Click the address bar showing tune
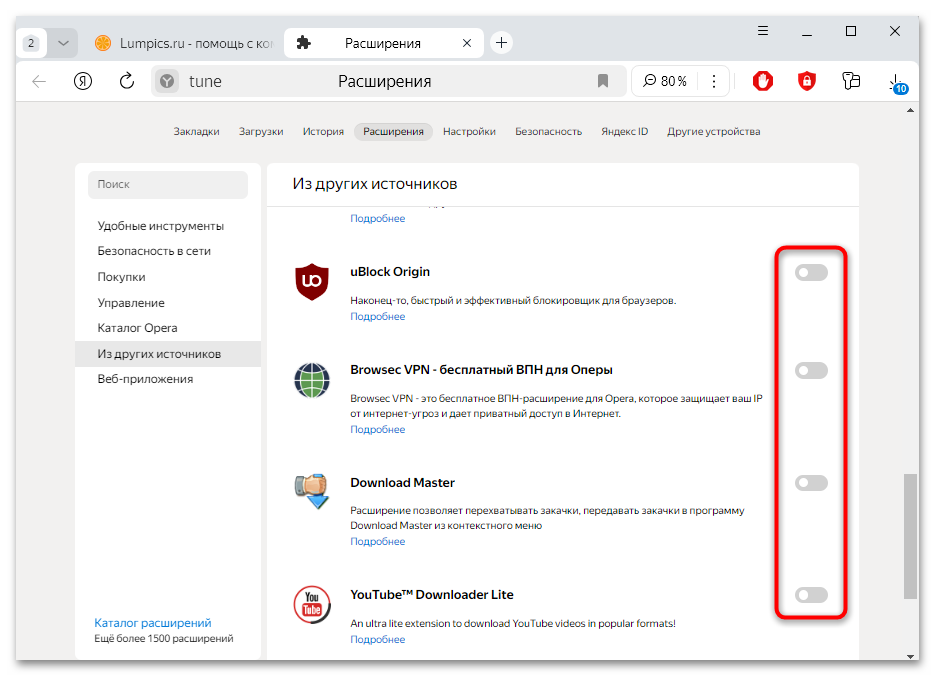Image resolution: width=935 pixels, height=676 pixels. point(389,81)
